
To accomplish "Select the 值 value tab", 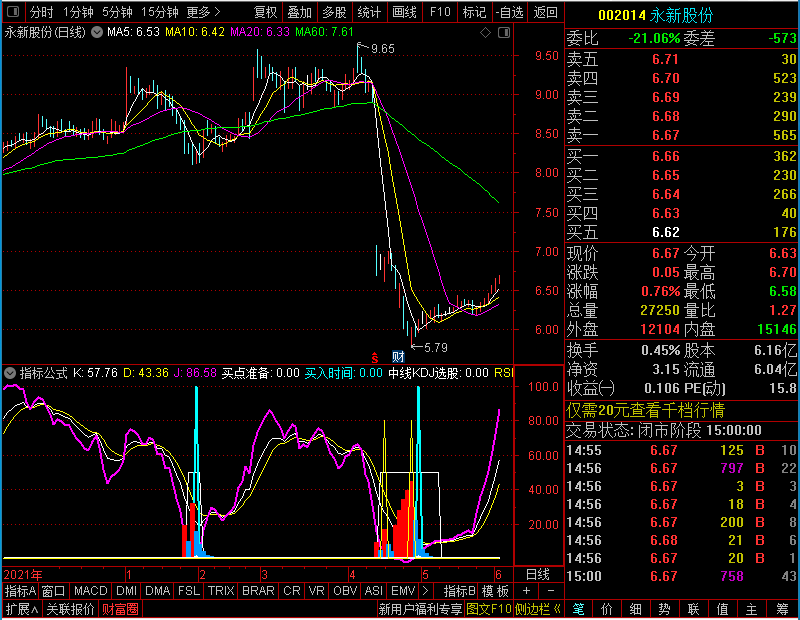I will tap(722, 609).
